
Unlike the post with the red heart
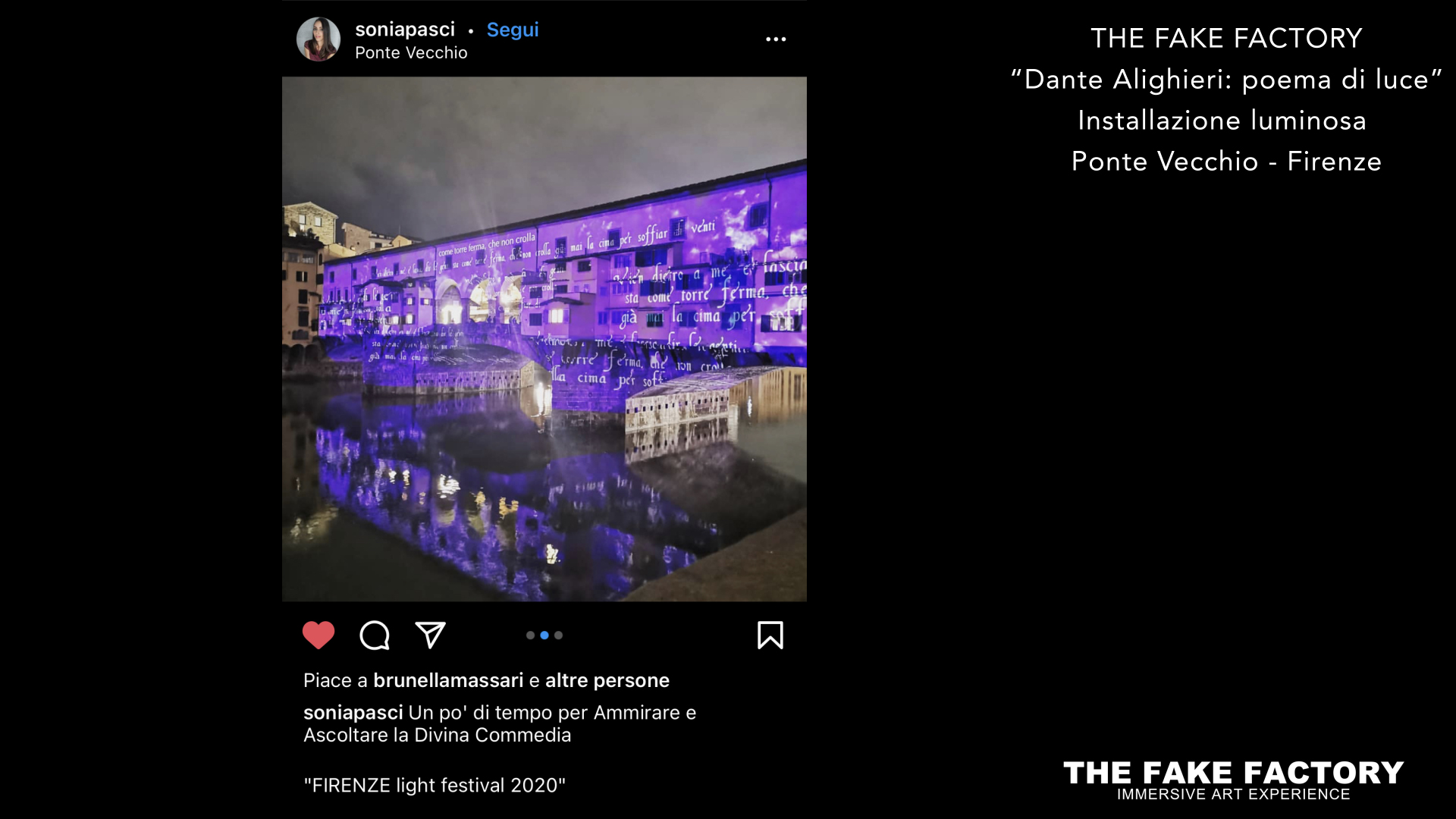[318, 635]
